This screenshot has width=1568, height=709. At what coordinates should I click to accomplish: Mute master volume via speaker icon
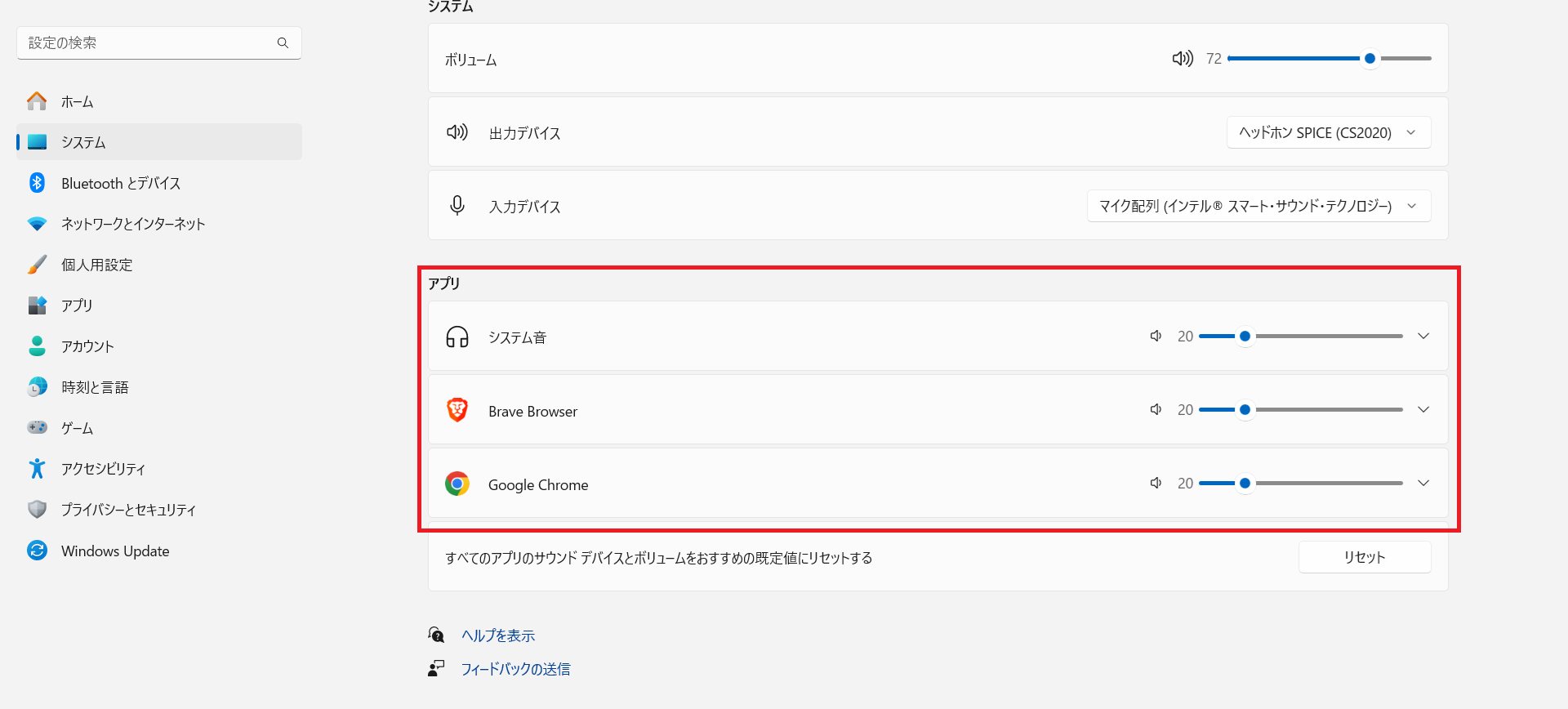[1183, 59]
